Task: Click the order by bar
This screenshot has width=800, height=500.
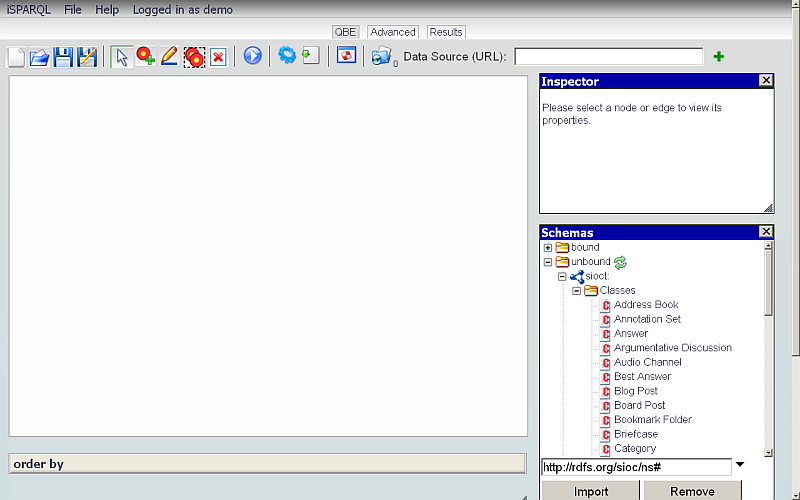Action: point(267,463)
